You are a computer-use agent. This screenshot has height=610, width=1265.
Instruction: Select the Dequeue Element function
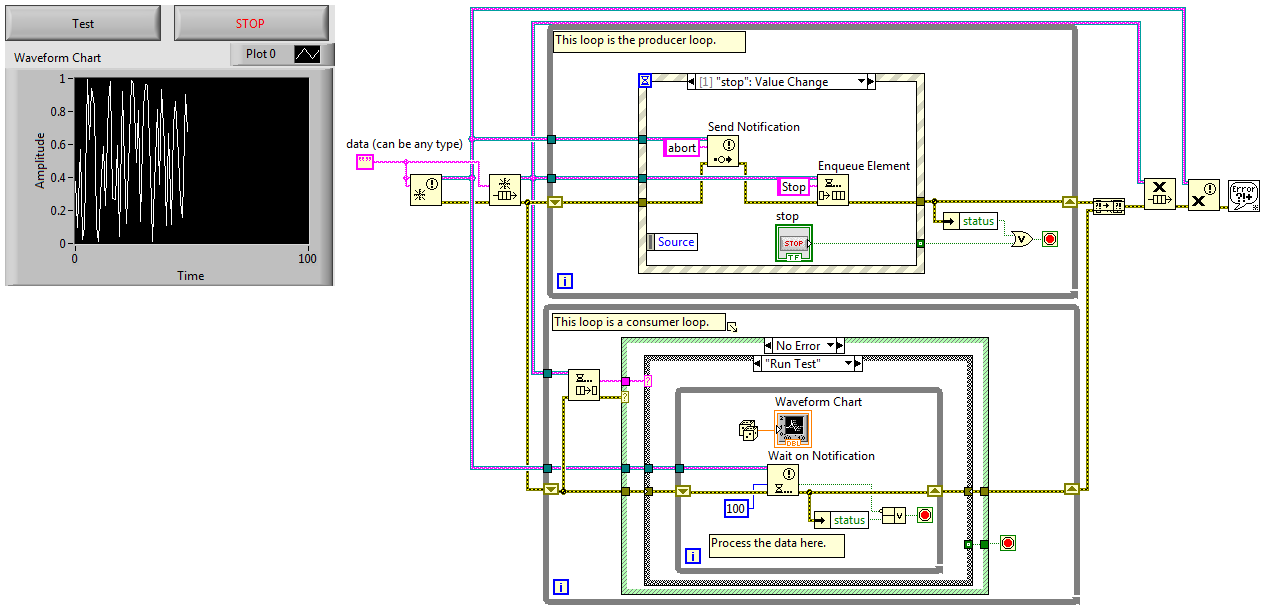pos(583,384)
